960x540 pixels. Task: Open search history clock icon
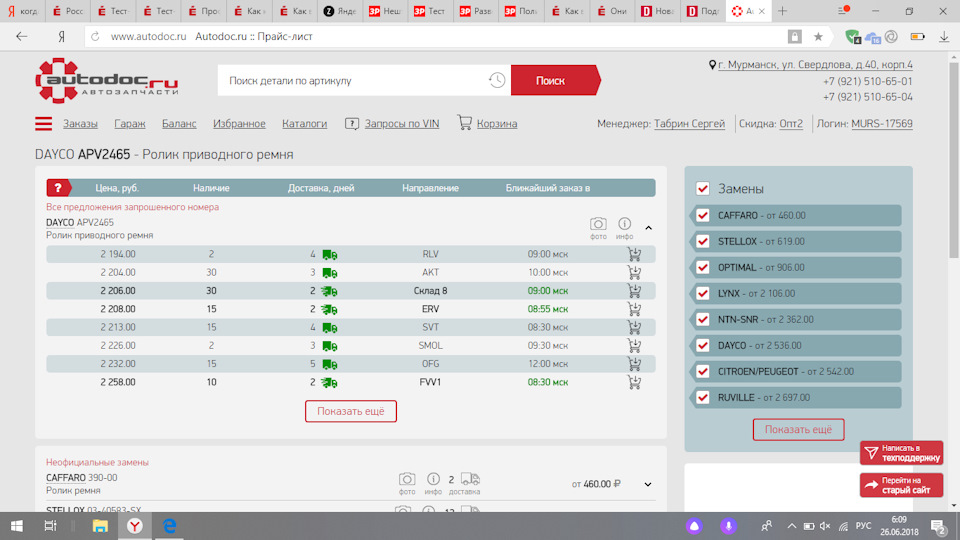click(x=497, y=80)
